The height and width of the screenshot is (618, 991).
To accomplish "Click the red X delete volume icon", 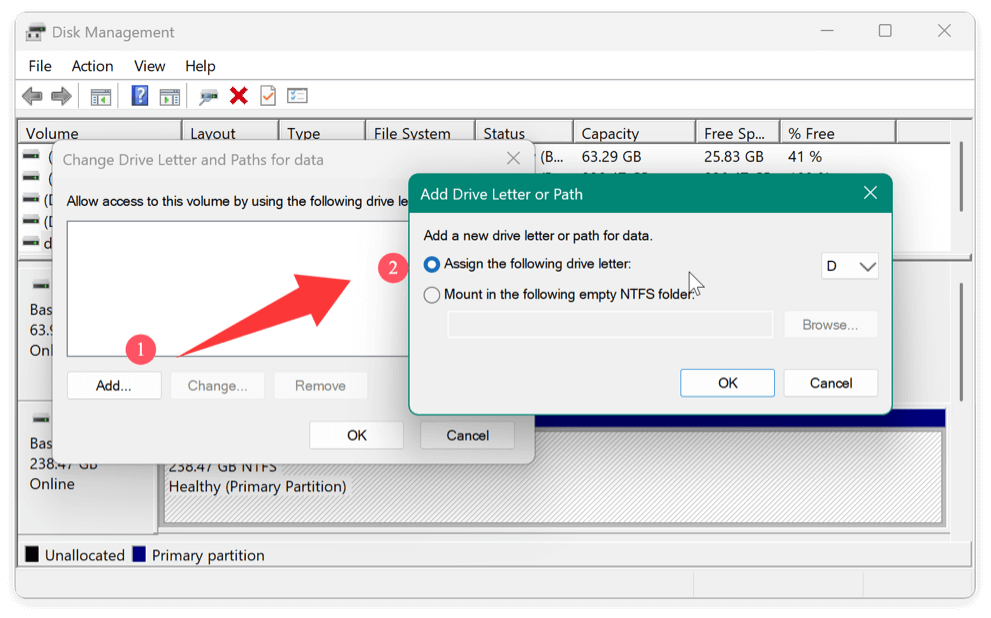I will [238, 96].
